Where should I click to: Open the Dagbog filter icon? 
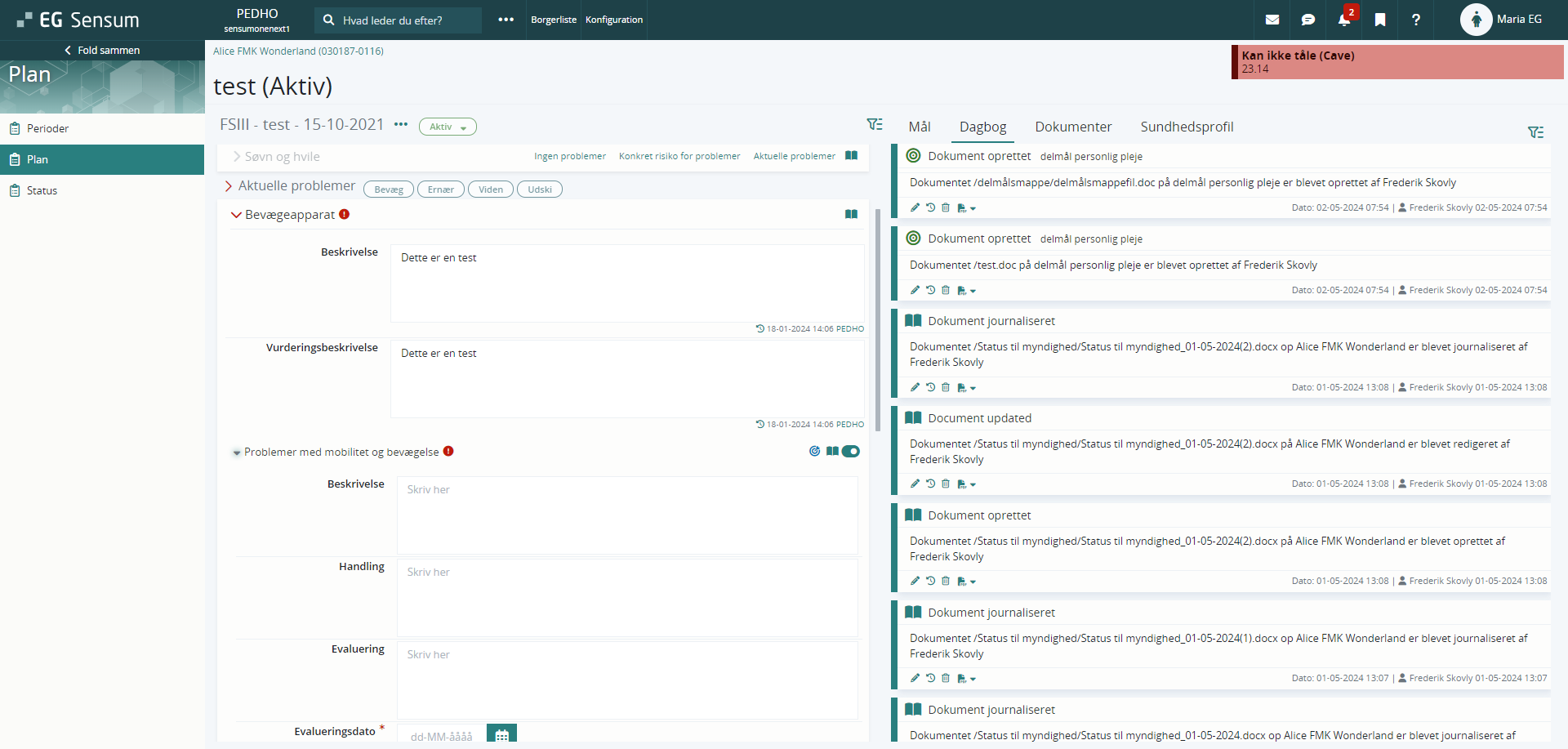pos(1535,132)
